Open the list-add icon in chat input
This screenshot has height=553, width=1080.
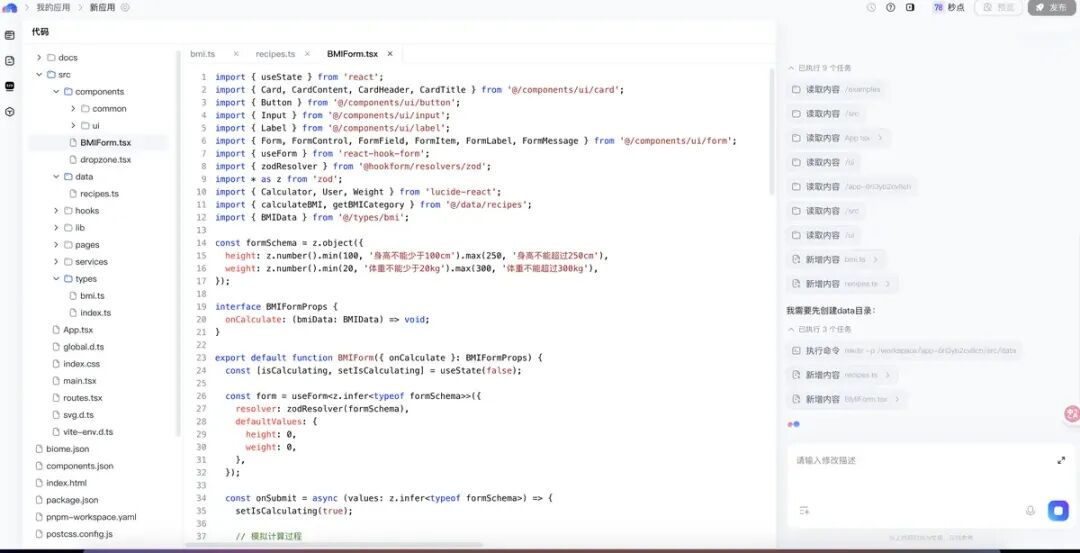click(804, 510)
